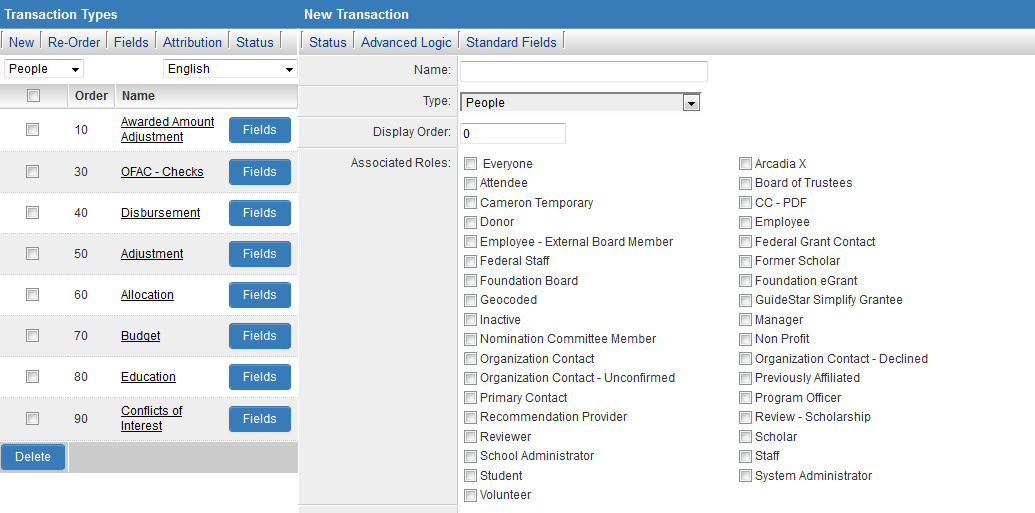The width and height of the screenshot is (1035, 513).
Task: Click Re-Order in the Transaction Types toolbar
Action: coord(74,42)
